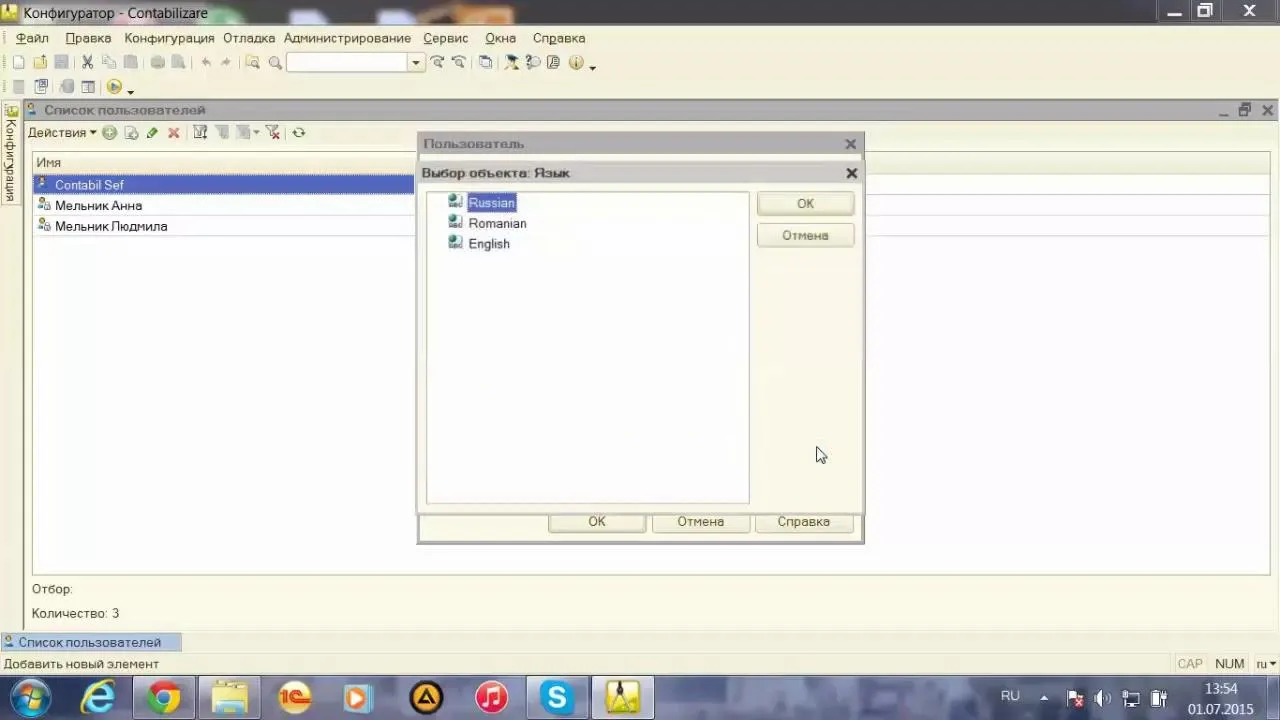1280x720 pixels.
Task: Click the Имя column header
Action: coord(224,162)
